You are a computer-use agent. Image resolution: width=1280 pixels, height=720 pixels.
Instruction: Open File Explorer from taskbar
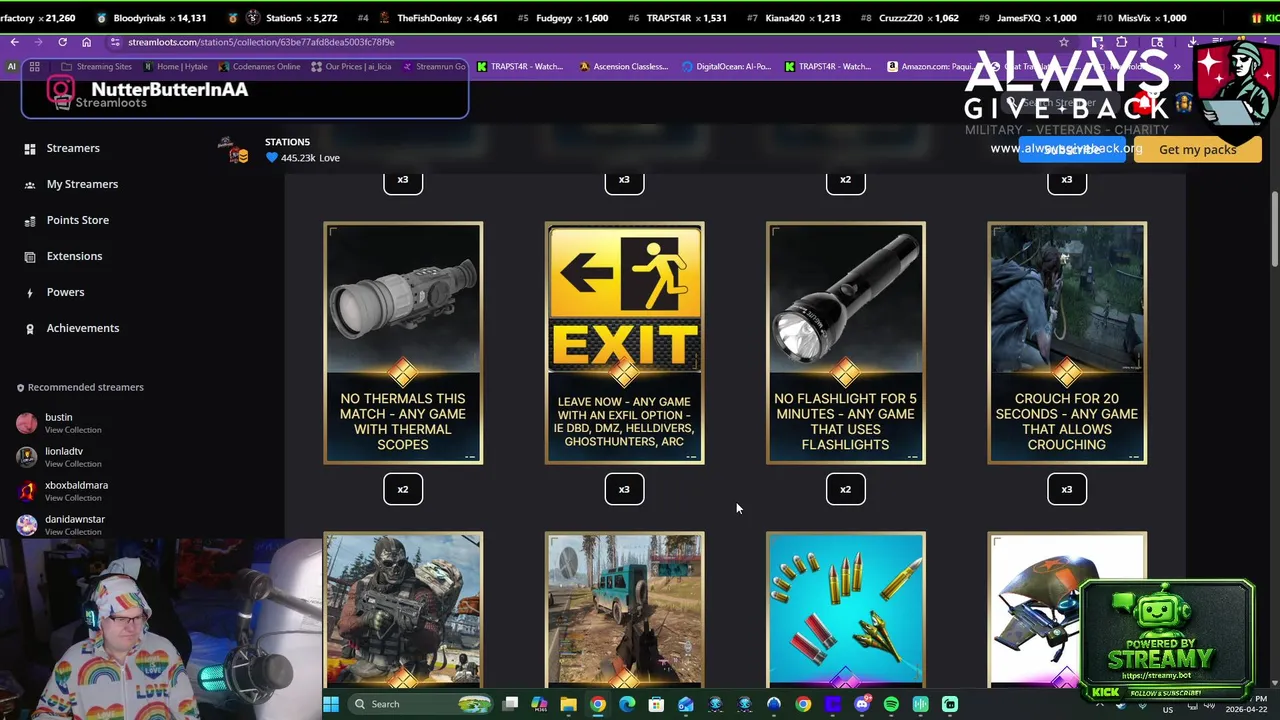click(568, 704)
